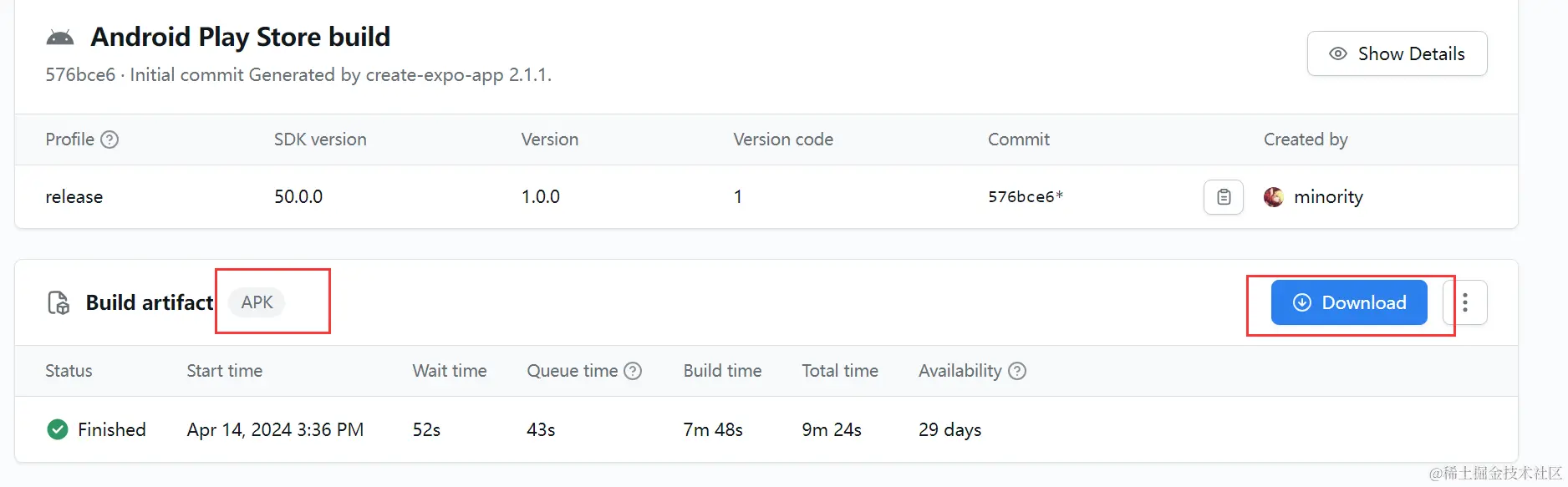Open the Availability help icon
This screenshot has height=487, width=1568.
click(1017, 371)
